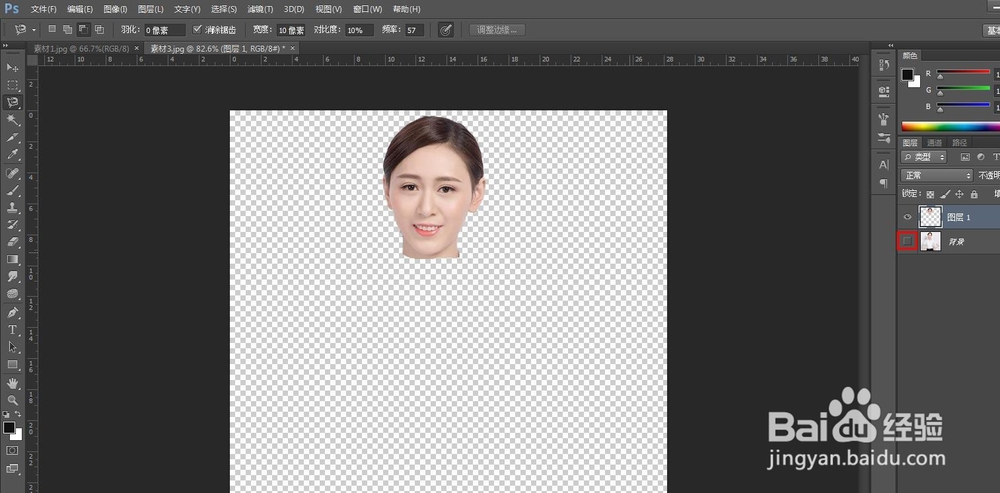Hide 图层 1 using its eye icon
This screenshot has height=493, width=1000.
coord(908,217)
